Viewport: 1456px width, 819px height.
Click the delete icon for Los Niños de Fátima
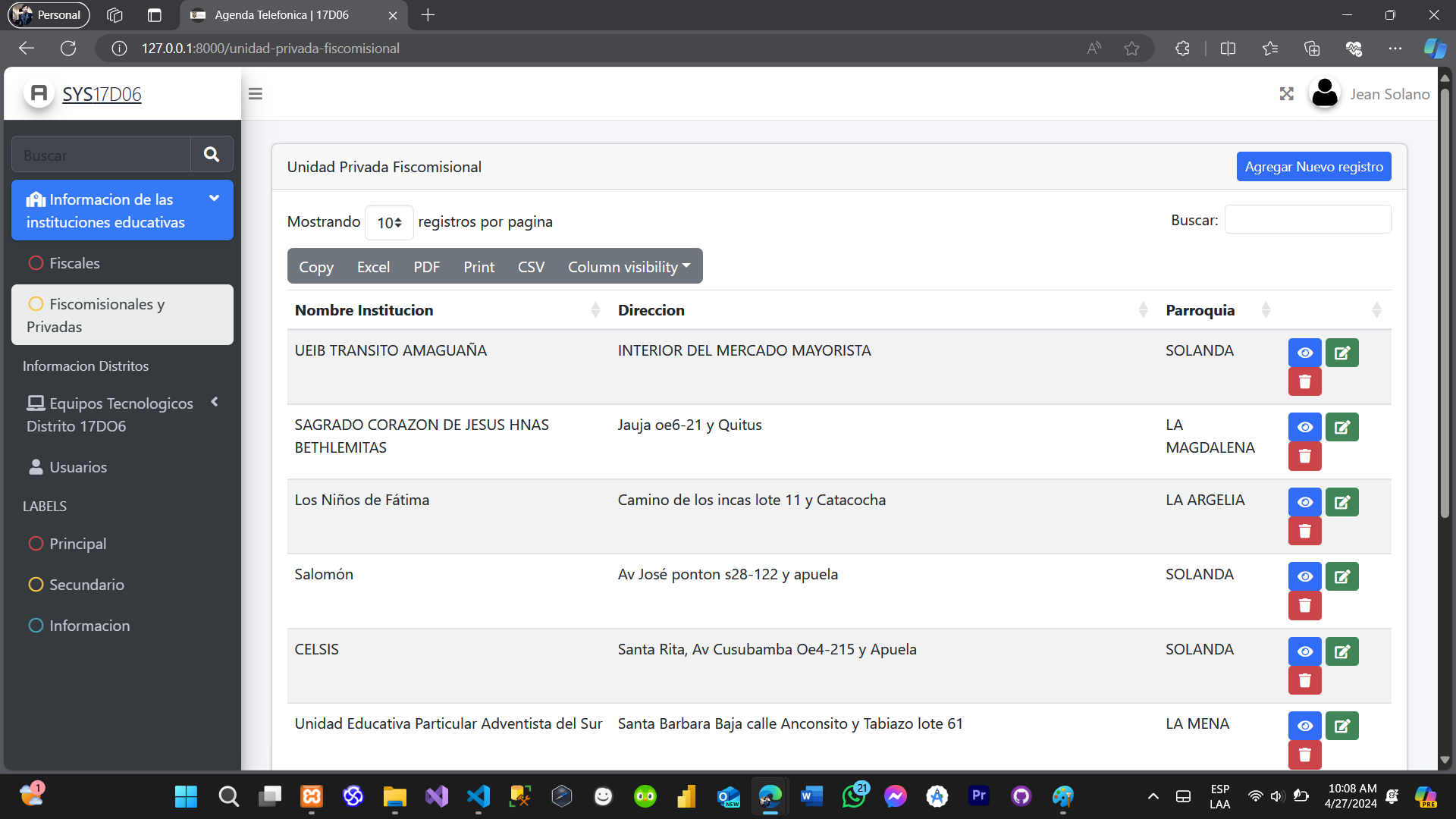[x=1305, y=531]
